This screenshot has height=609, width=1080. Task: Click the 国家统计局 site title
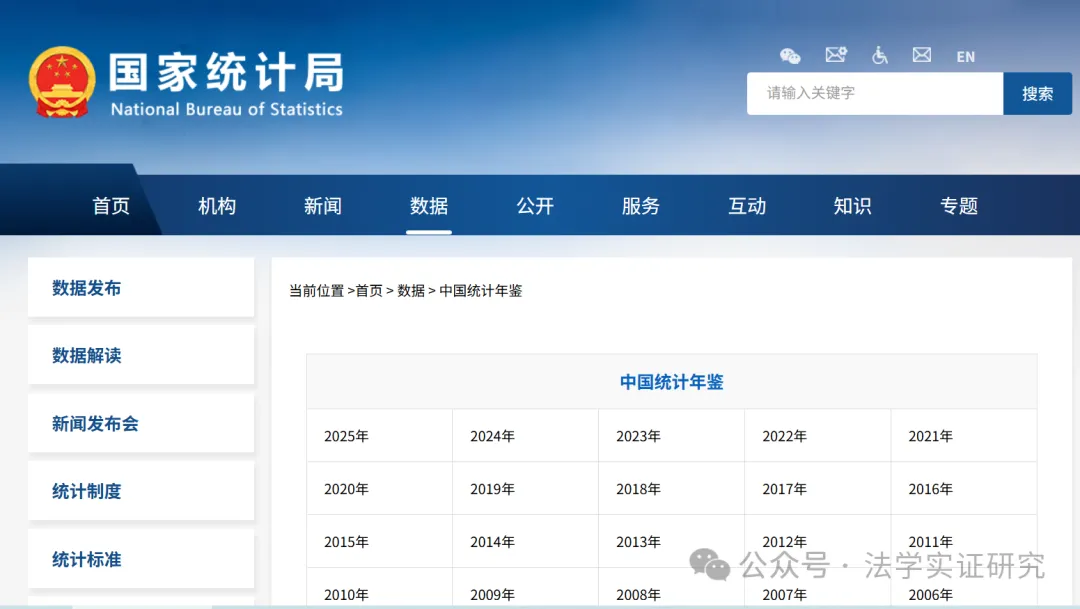(227, 72)
